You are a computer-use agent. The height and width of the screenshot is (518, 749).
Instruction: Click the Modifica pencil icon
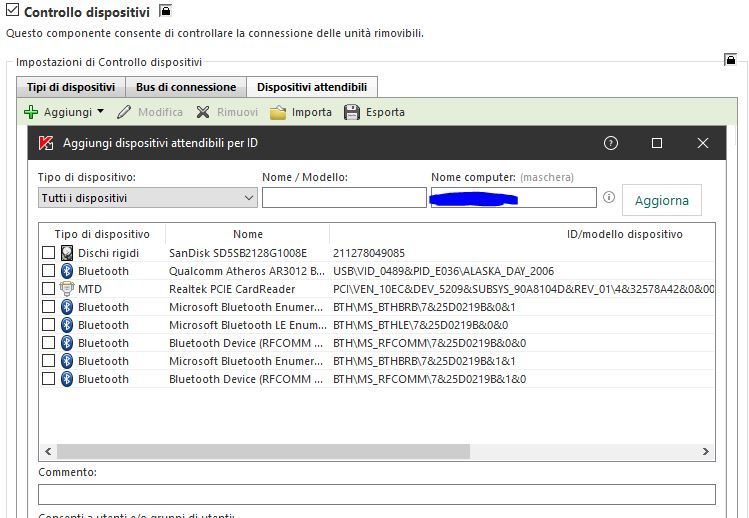pos(124,112)
